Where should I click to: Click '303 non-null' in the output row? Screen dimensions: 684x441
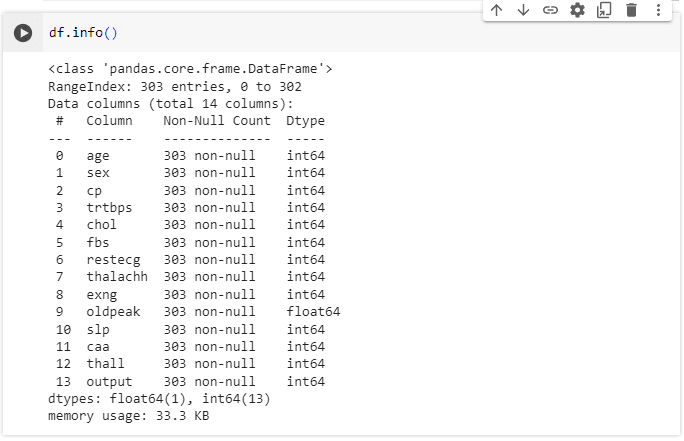(x=209, y=382)
